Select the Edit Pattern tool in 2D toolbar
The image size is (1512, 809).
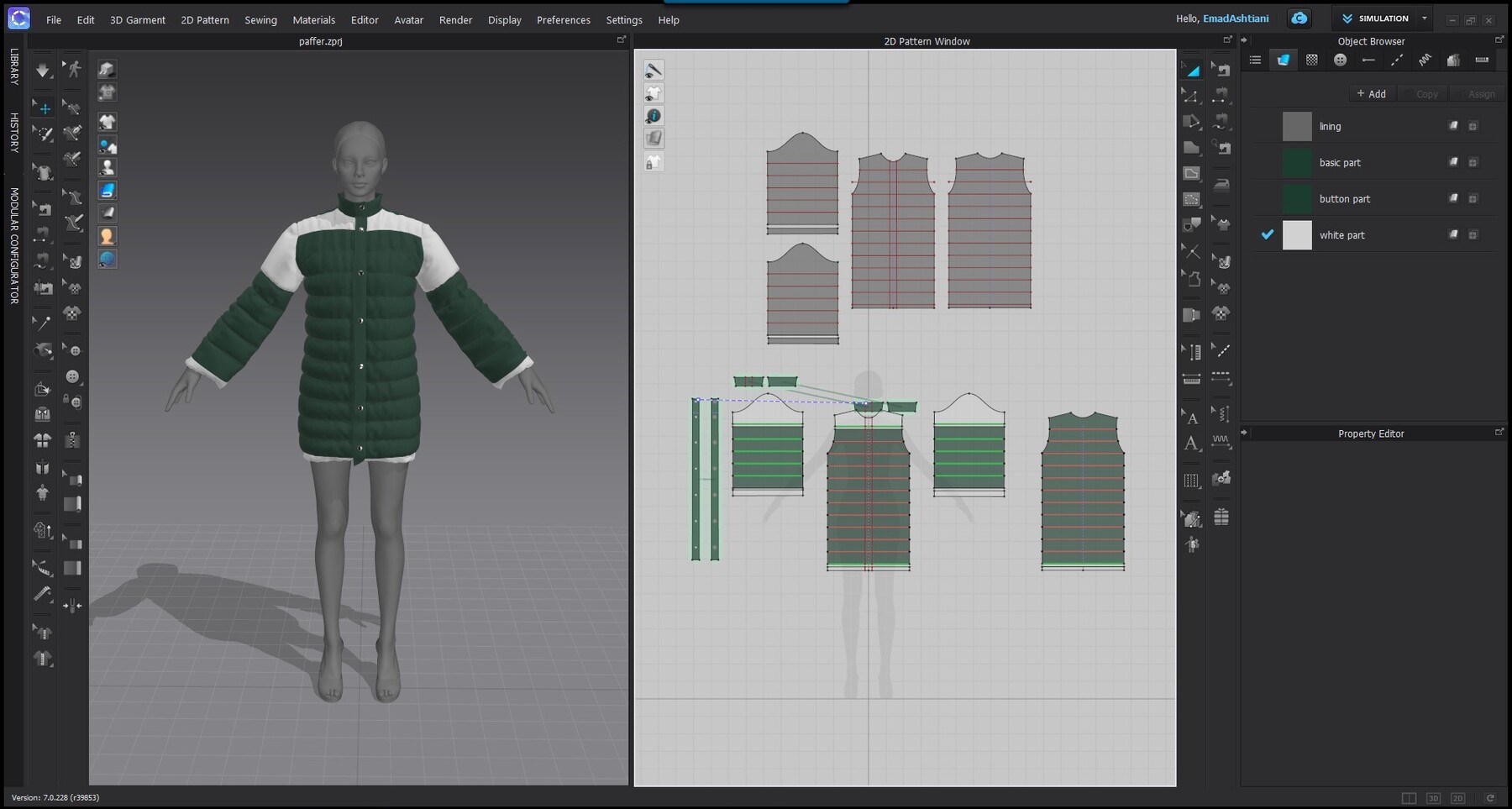1192,97
